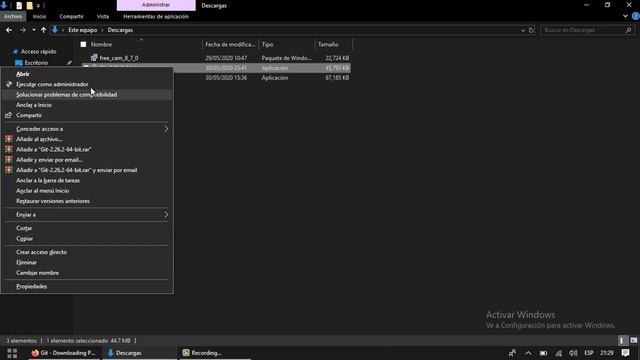
Task: Show hidden tray icons chevron
Action: 528,353
